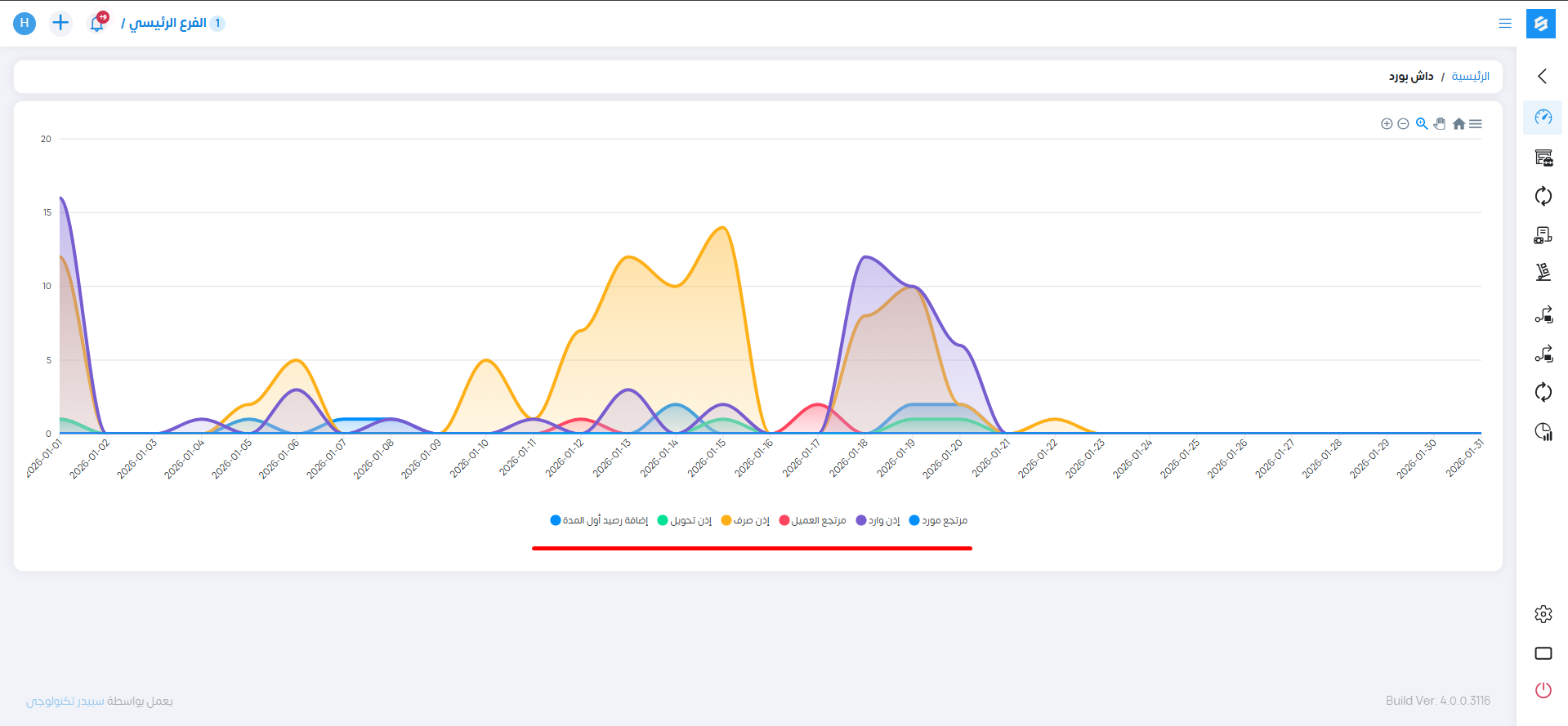
Task: Click the chart zoom-out minus icon
Action: [1403, 124]
